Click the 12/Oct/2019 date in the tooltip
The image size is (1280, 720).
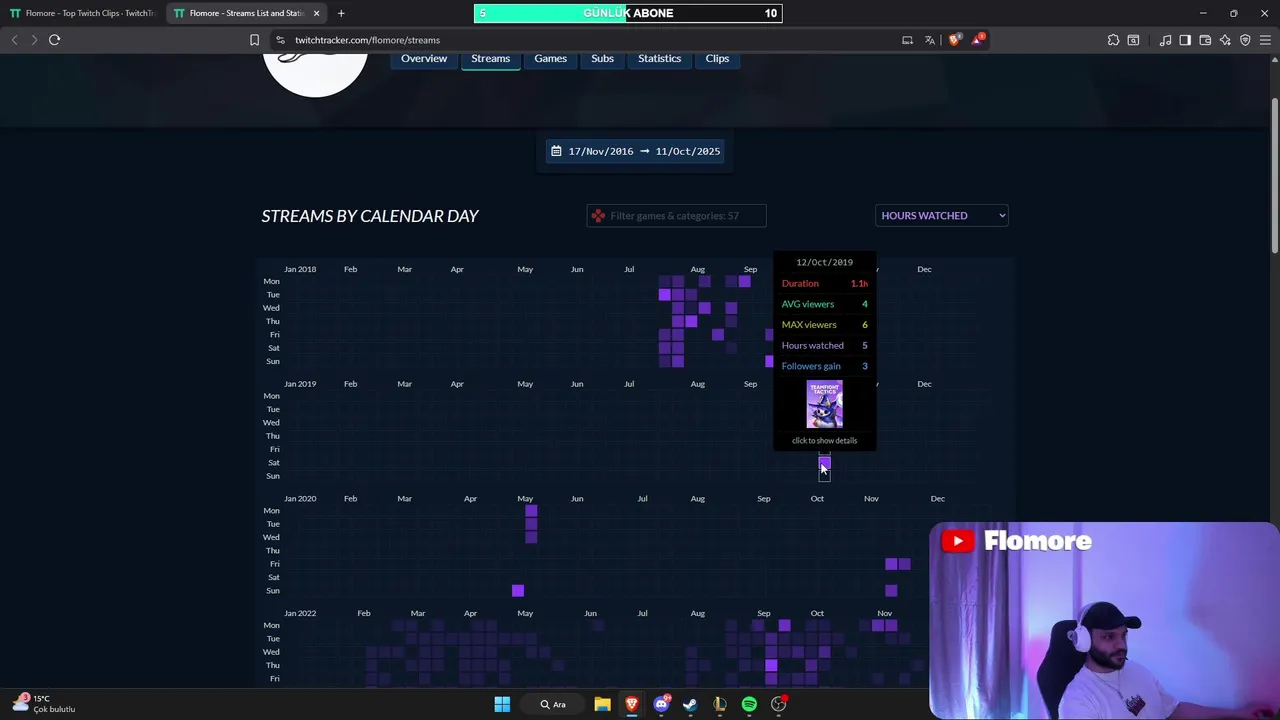pos(824,262)
